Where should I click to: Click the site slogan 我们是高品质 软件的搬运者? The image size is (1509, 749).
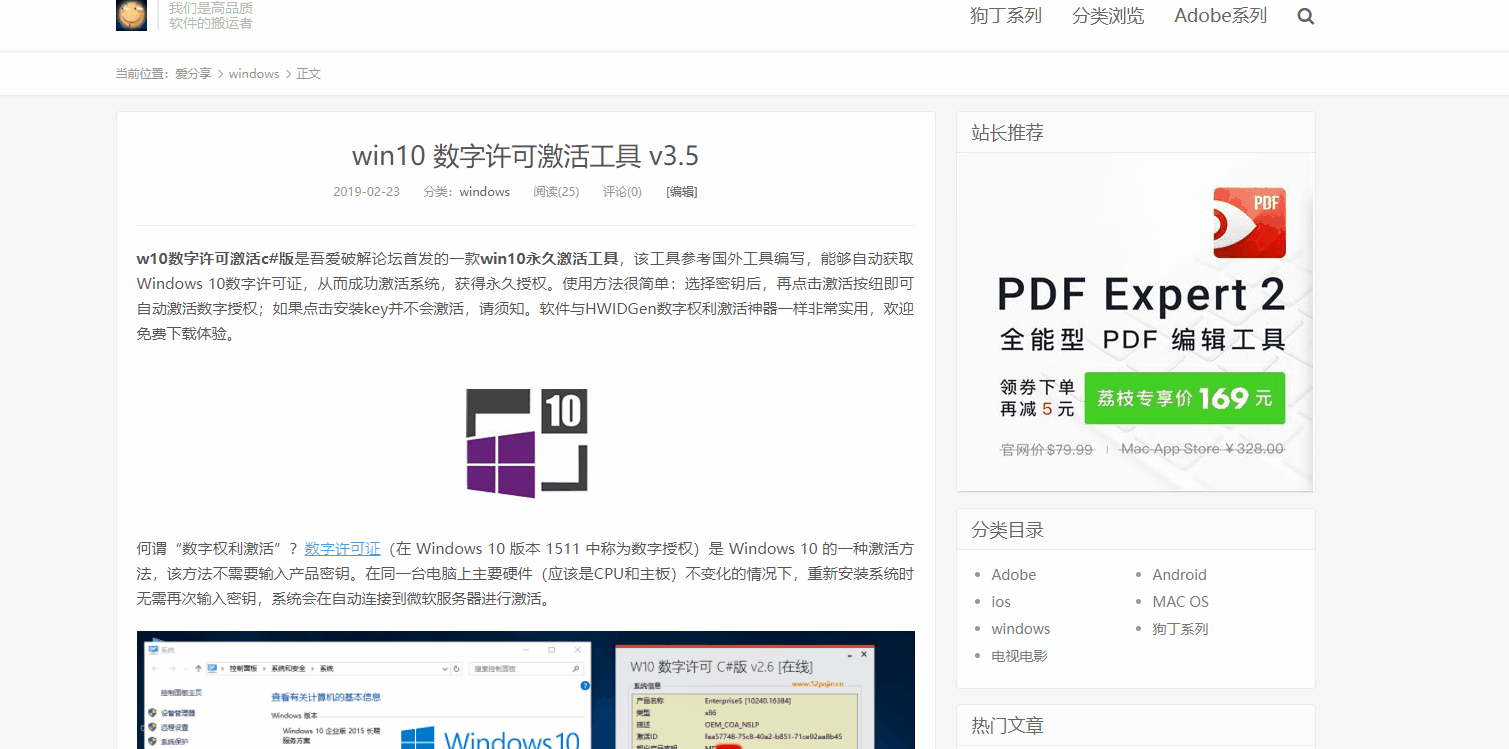211,15
